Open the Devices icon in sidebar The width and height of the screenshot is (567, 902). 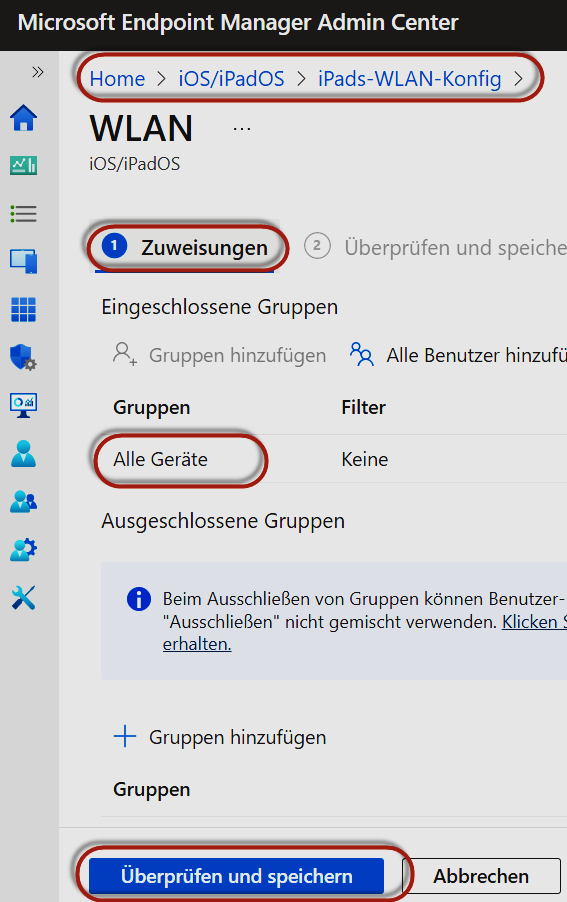[x=24, y=262]
